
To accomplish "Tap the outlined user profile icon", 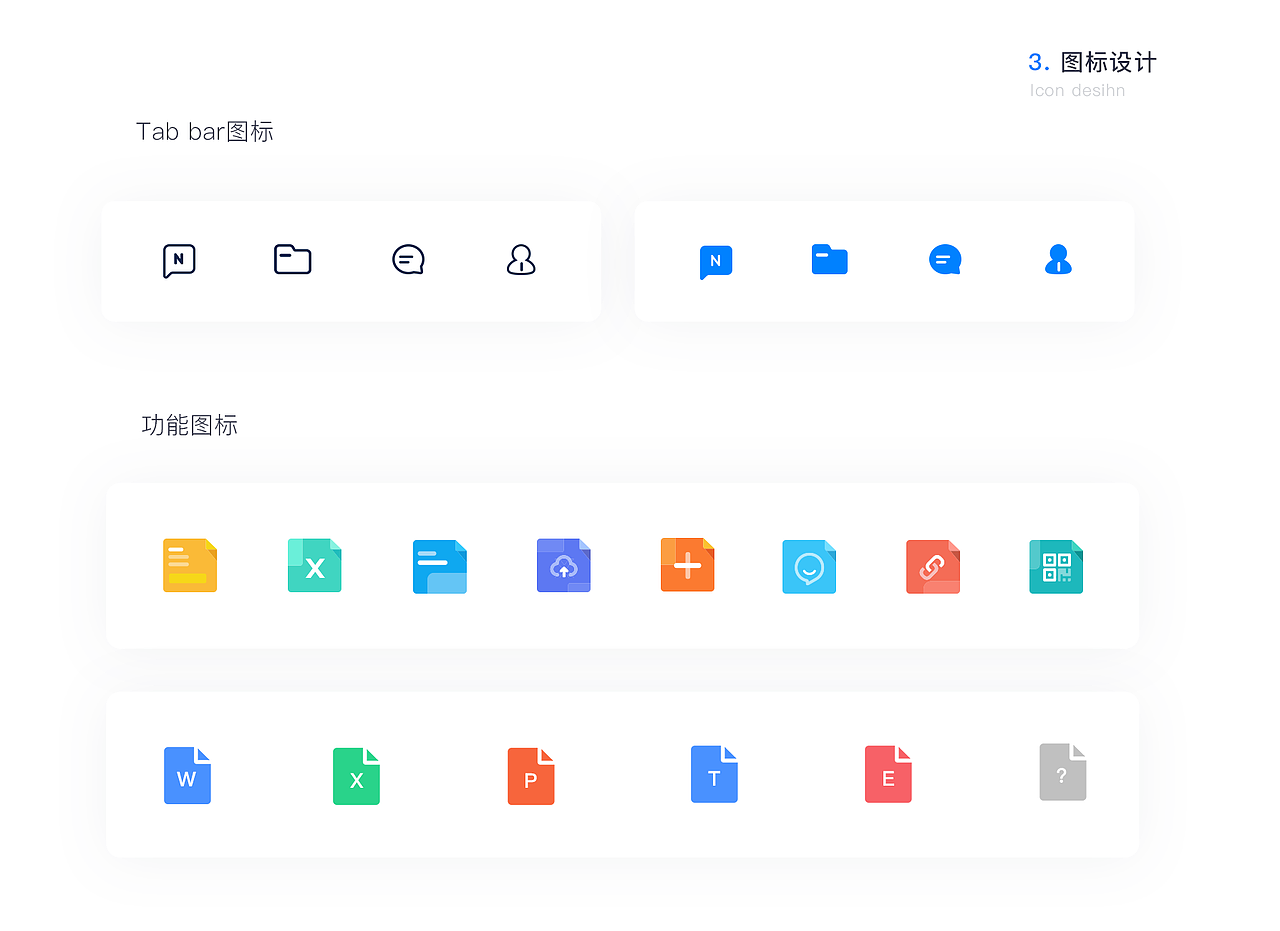I will [x=521, y=260].
